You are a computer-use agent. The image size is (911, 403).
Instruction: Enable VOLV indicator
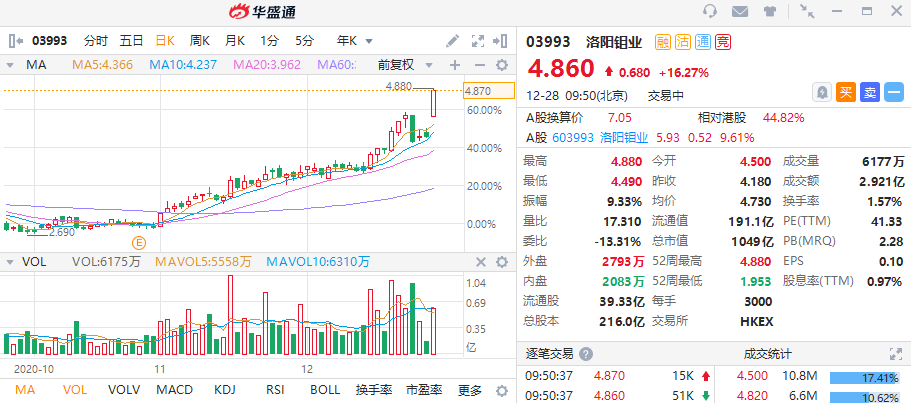(x=124, y=390)
